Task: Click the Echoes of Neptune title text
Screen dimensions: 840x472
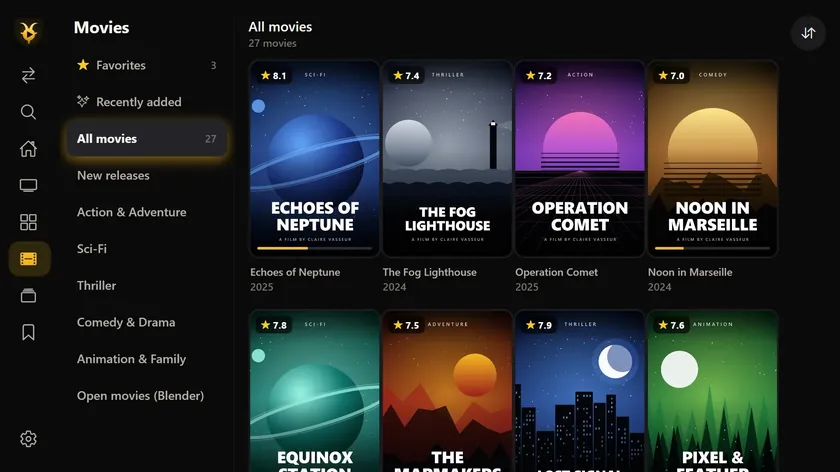Action: coord(295,272)
